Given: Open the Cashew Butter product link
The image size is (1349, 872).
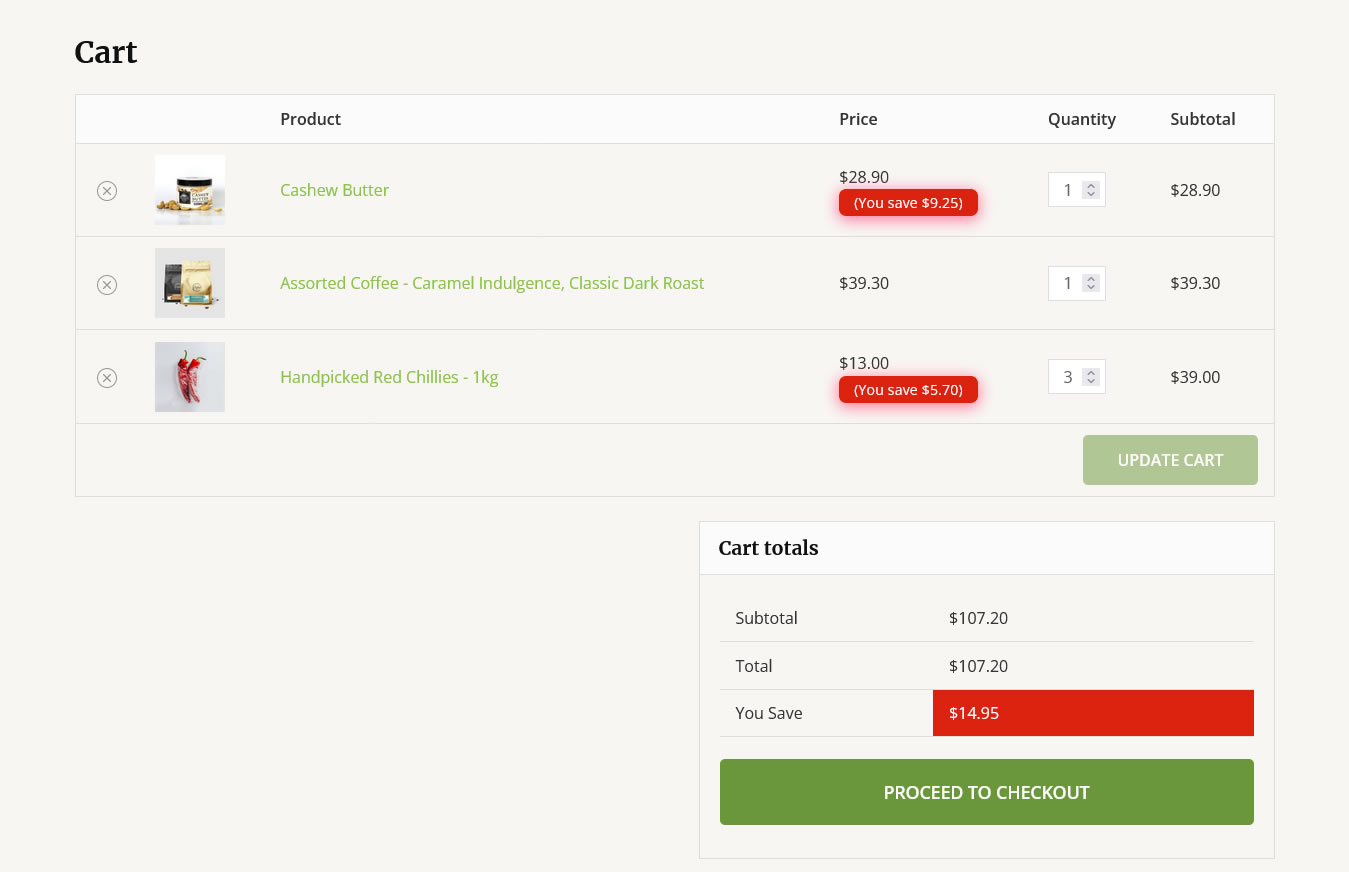Looking at the screenshot, I should click(x=334, y=190).
